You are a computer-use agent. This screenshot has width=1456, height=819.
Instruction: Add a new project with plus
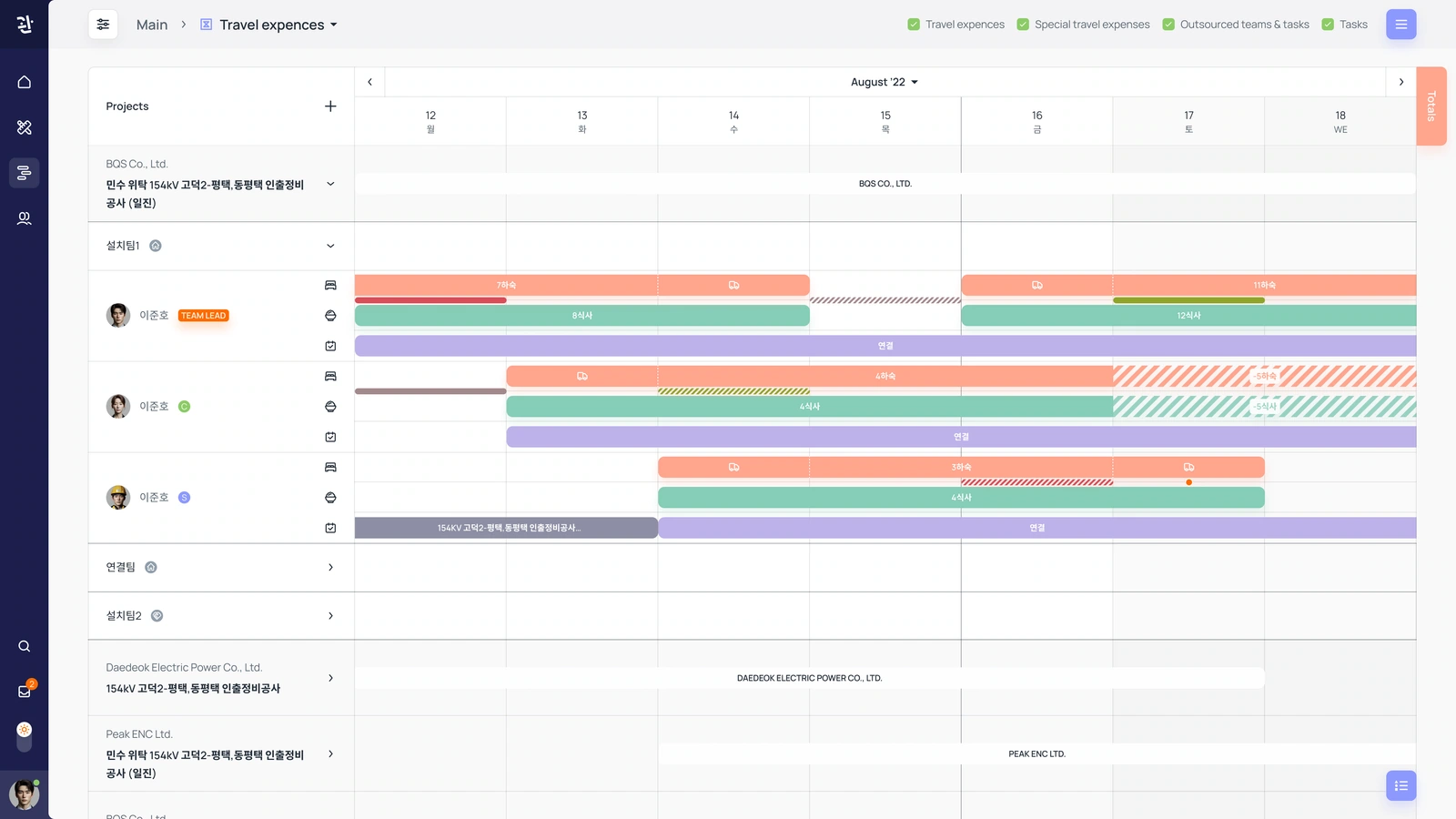pyautogui.click(x=330, y=106)
